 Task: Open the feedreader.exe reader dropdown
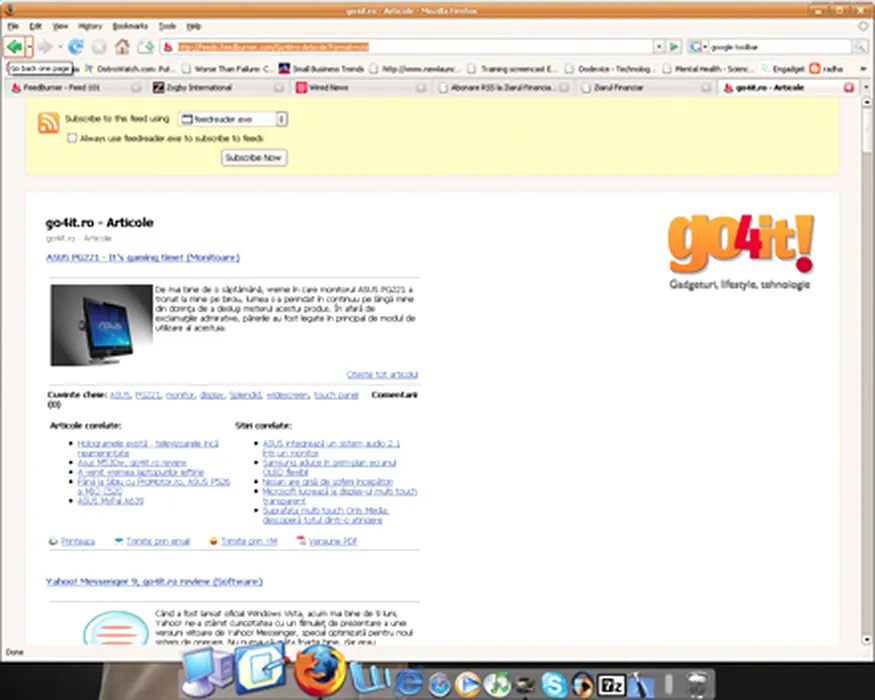coord(233,119)
